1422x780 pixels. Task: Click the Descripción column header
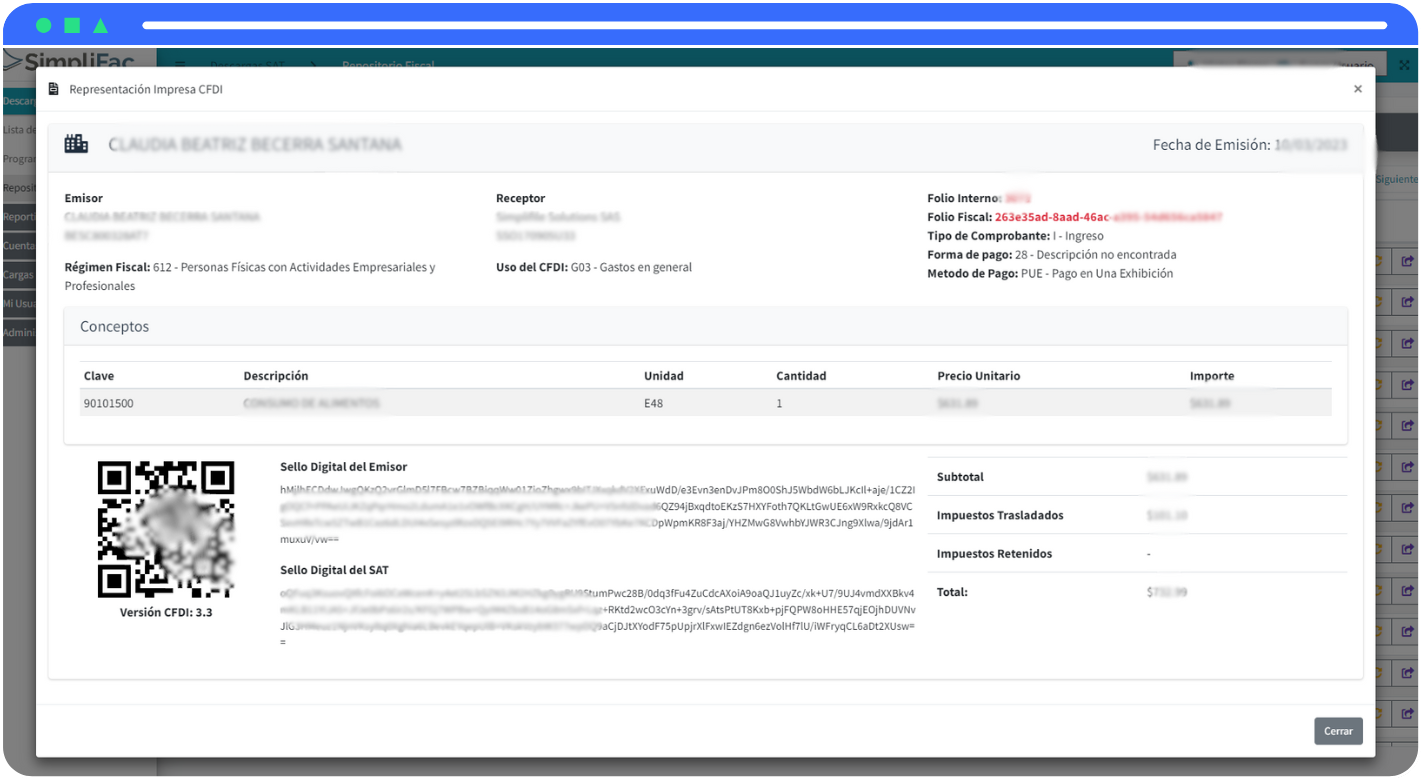(x=276, y=376)
